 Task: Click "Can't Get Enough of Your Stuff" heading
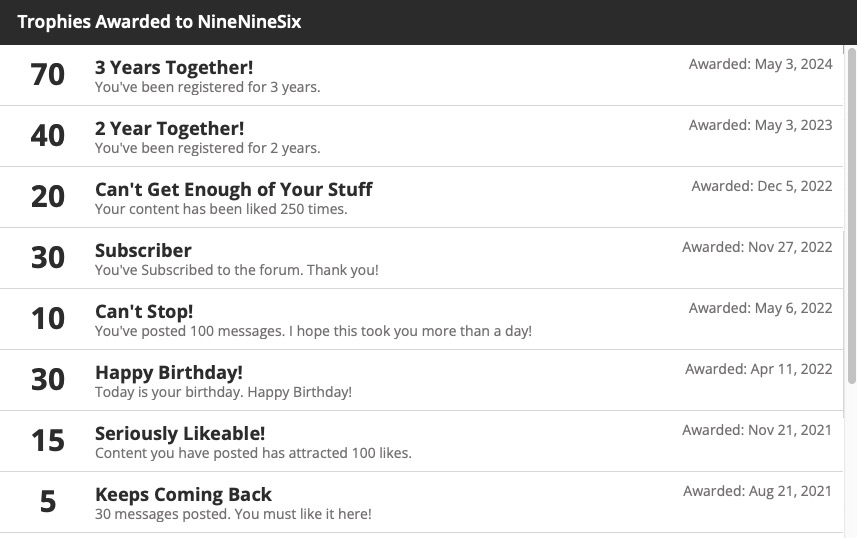[233, 190]
